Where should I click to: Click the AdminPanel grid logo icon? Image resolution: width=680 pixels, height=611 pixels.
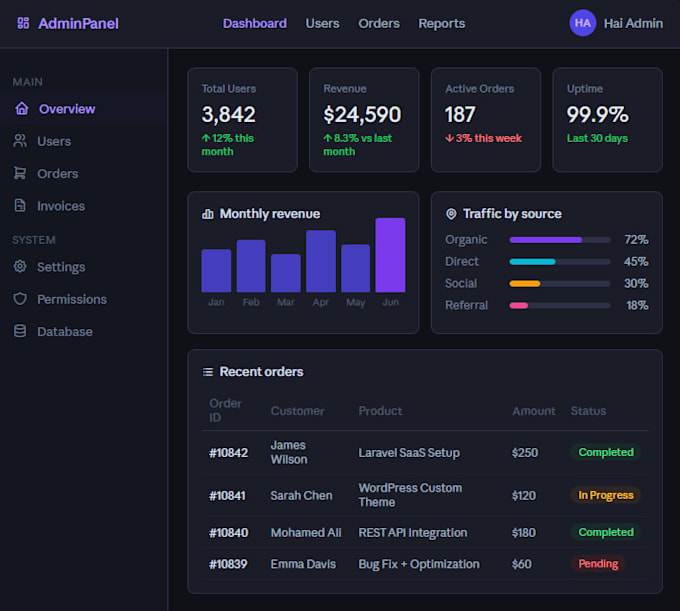pyautogui.click(x=23, y=23)
